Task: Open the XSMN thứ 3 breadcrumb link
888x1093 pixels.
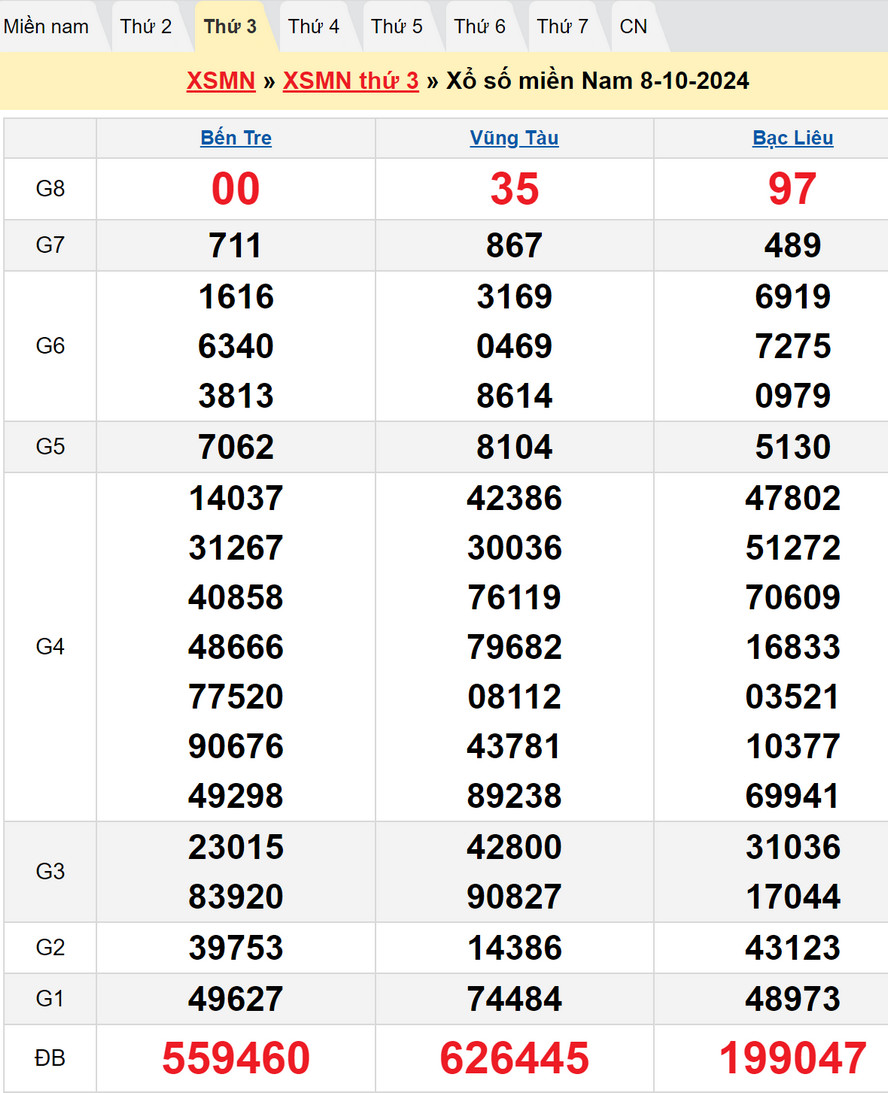Action: pos(350,81)
